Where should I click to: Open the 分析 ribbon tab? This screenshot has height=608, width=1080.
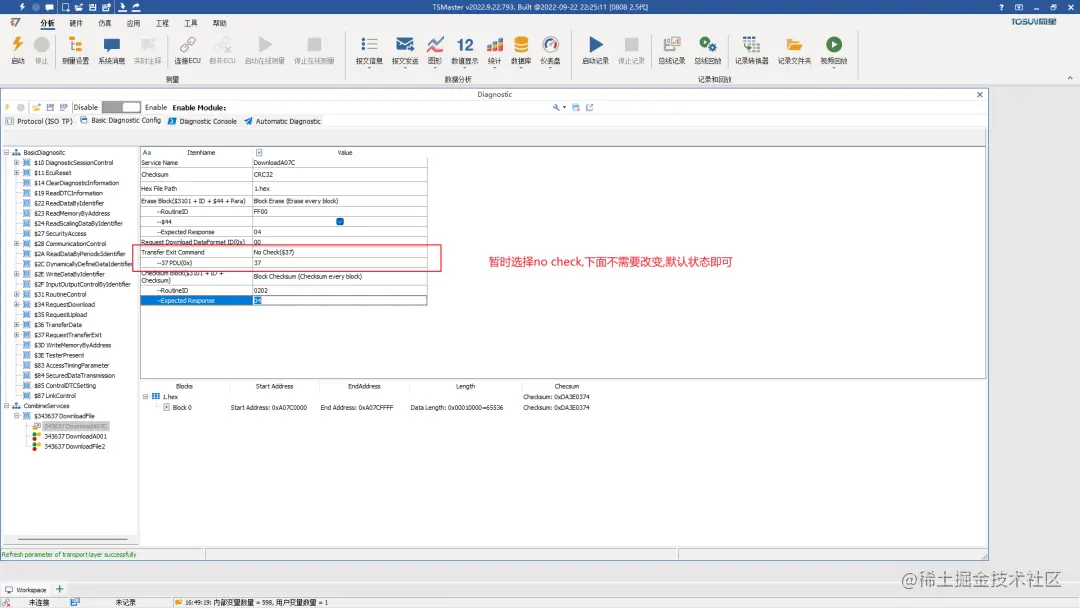pyautogui.click(x=47, y=23)
